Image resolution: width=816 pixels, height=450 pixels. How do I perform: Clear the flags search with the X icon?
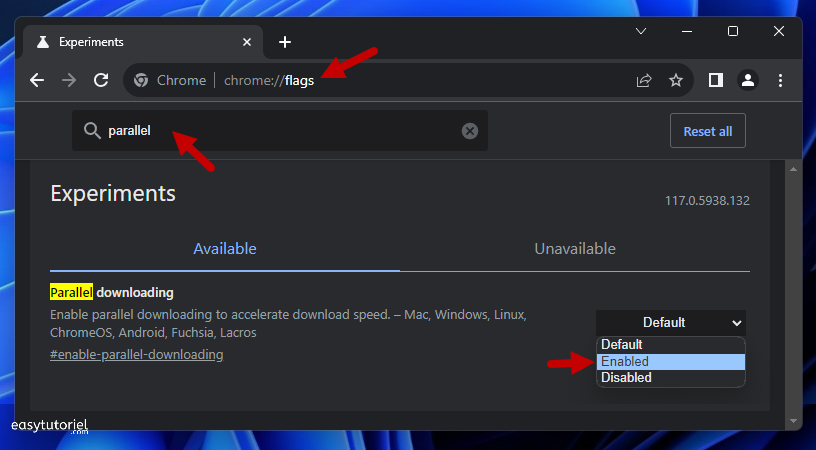click(x=469, y=131)
